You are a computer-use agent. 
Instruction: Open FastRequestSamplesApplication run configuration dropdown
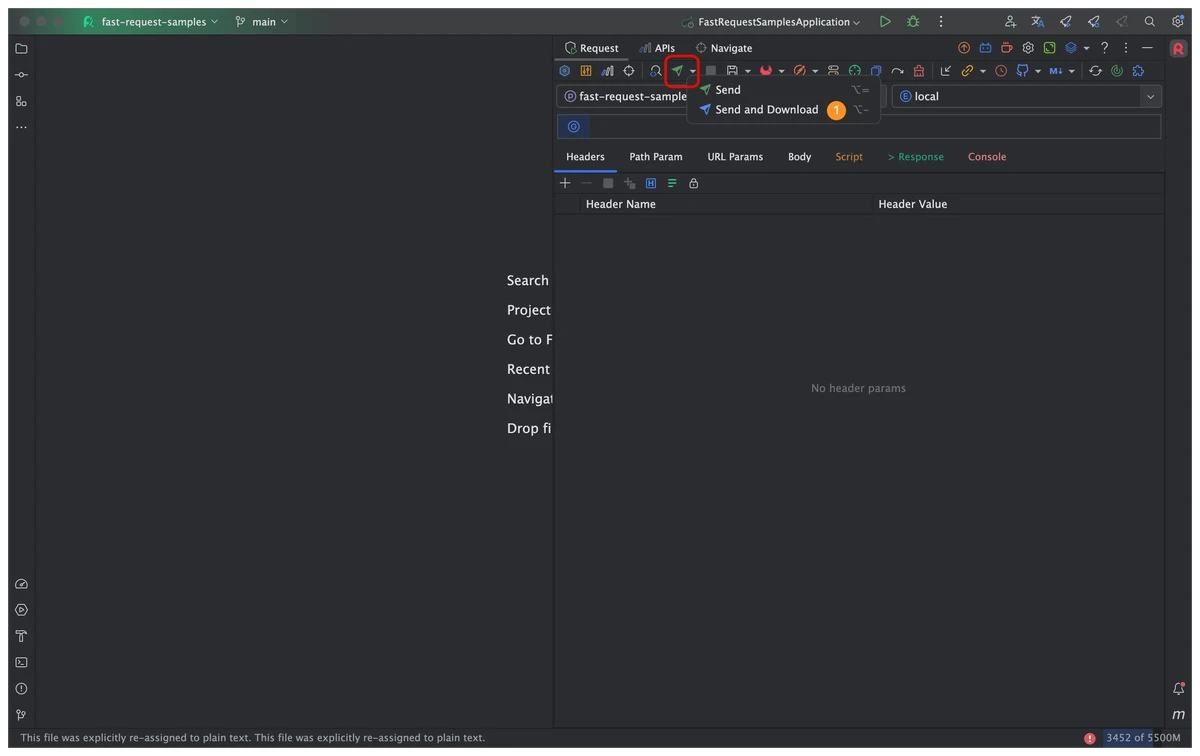pos(770,21)
